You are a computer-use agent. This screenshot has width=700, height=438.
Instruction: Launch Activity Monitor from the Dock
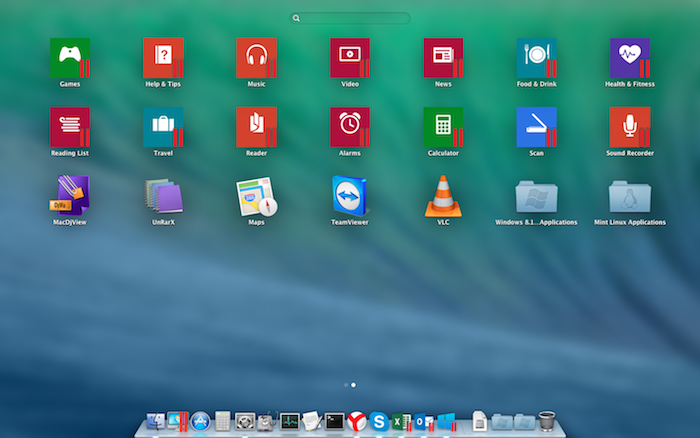tap(289, 421)
